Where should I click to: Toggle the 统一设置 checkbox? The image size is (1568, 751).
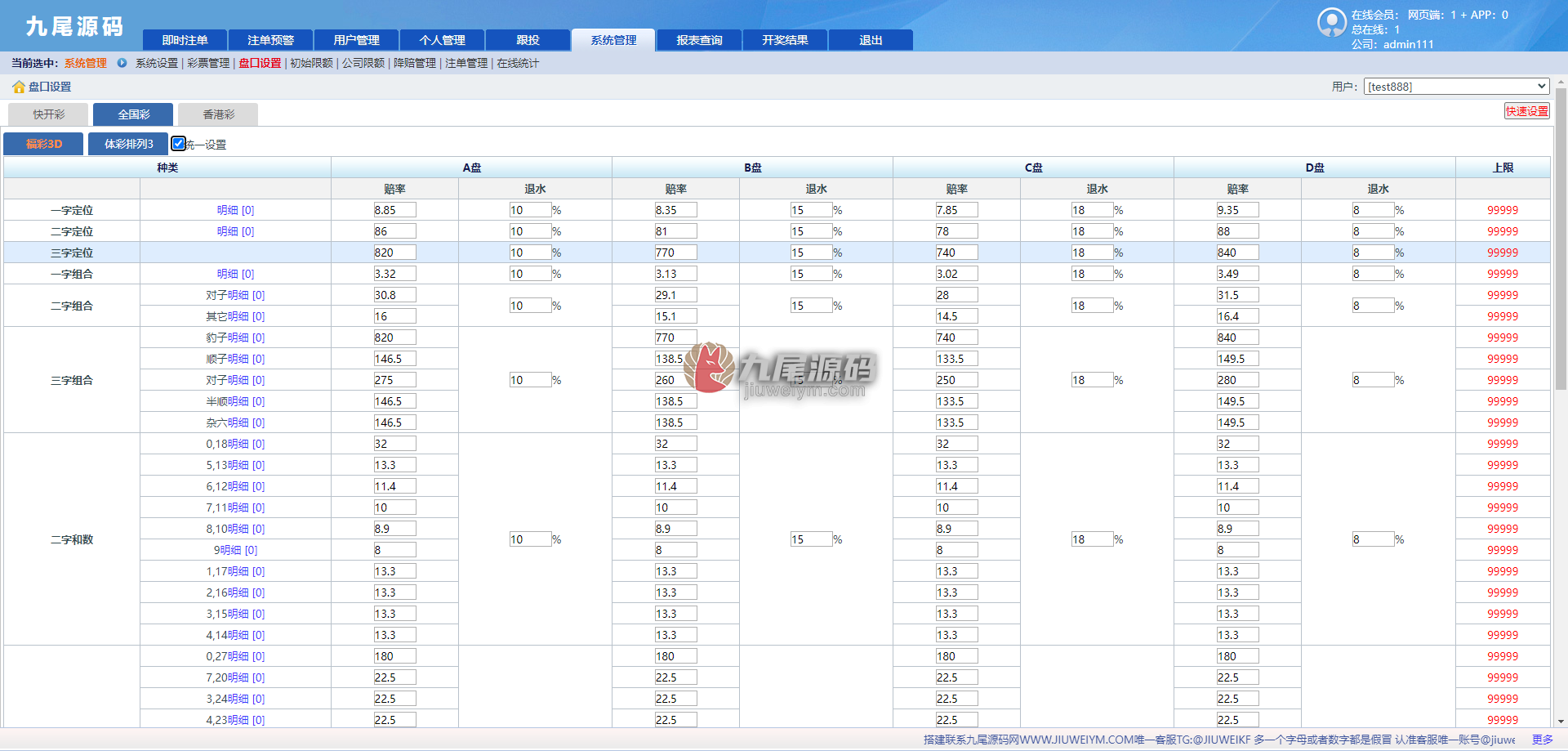178,144
